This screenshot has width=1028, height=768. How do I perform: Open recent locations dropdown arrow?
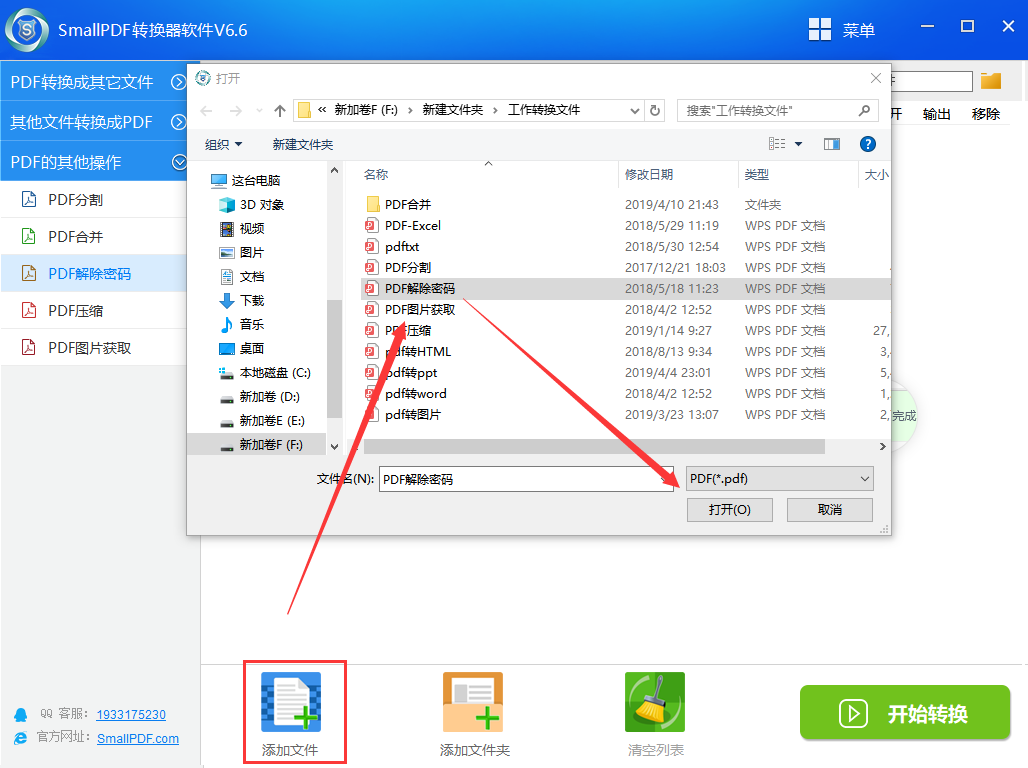click(x=260, y=111)
